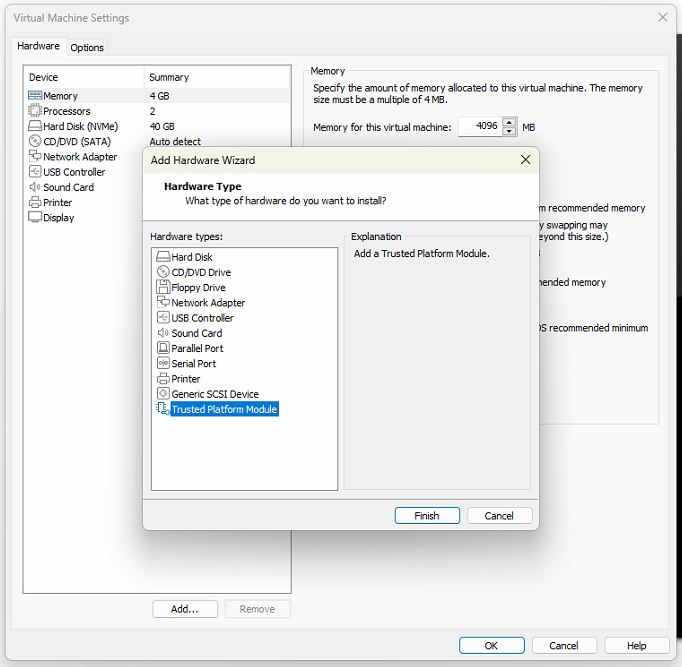The height and width of the screenshot is (667, 682).
Task: Cancel the Add Hardware Wizard
Action: [498, 516]
